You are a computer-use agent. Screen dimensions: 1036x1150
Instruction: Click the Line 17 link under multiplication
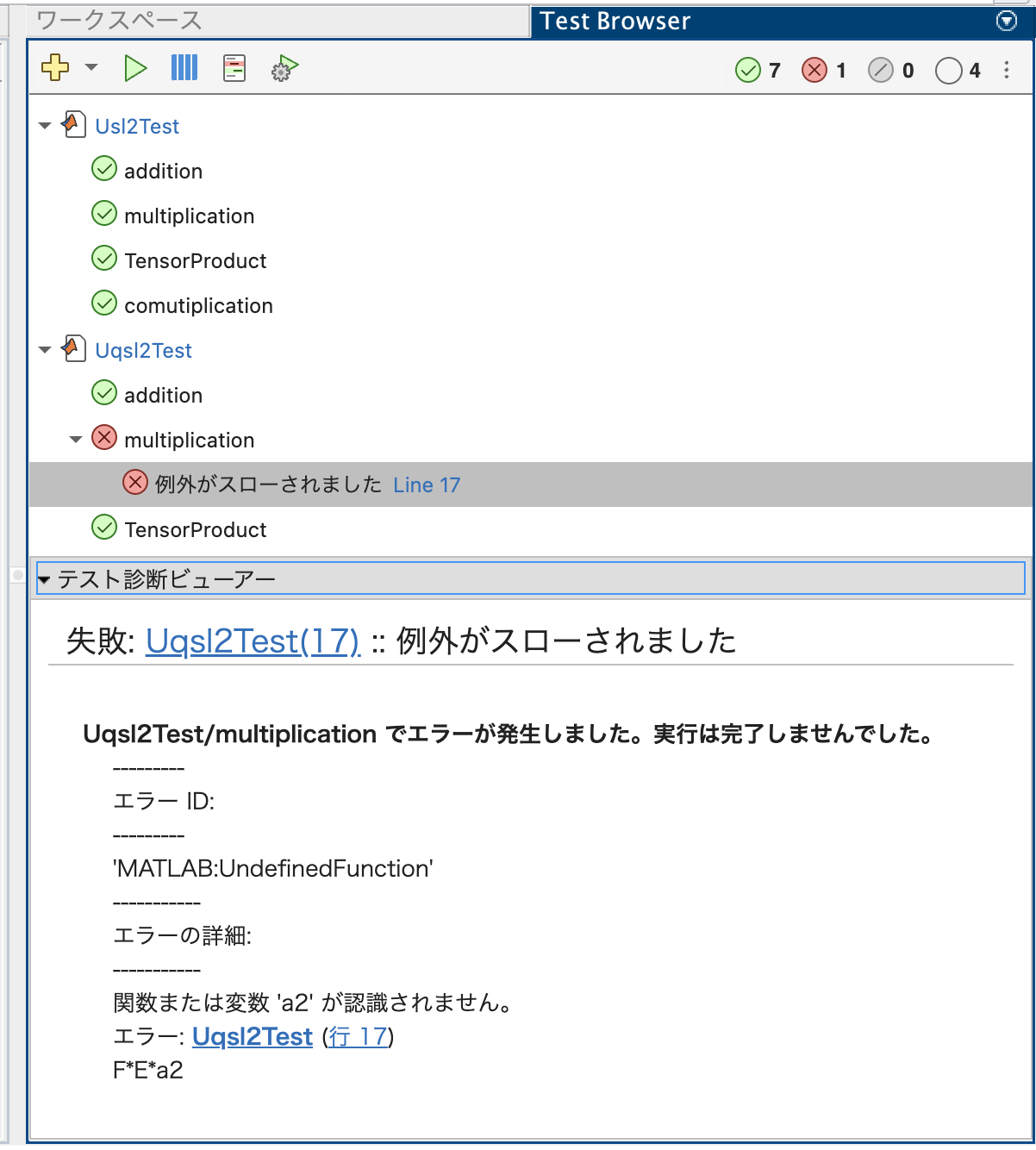click(427, 484)
